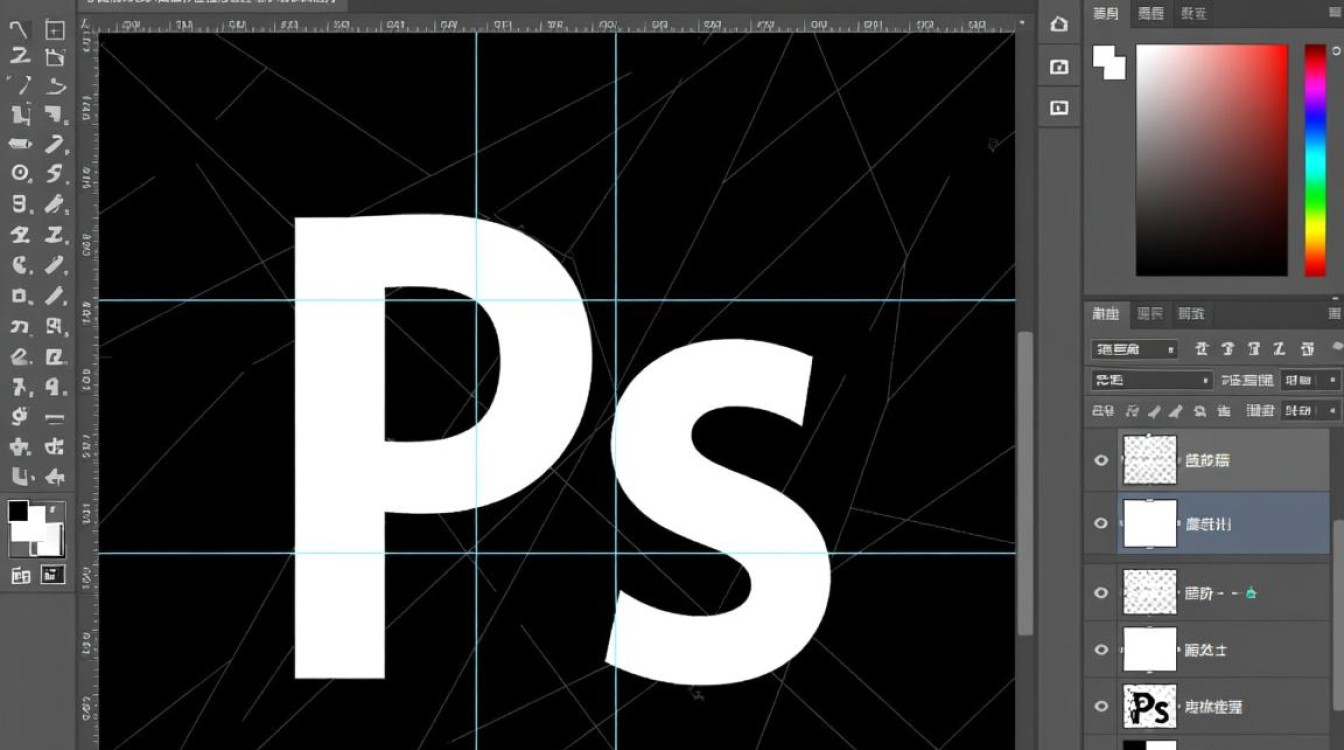1344x750 pixels.
Task: Click the canvas vertical scrollbar
Action: pyautogui.click(x=1025, y=482)
